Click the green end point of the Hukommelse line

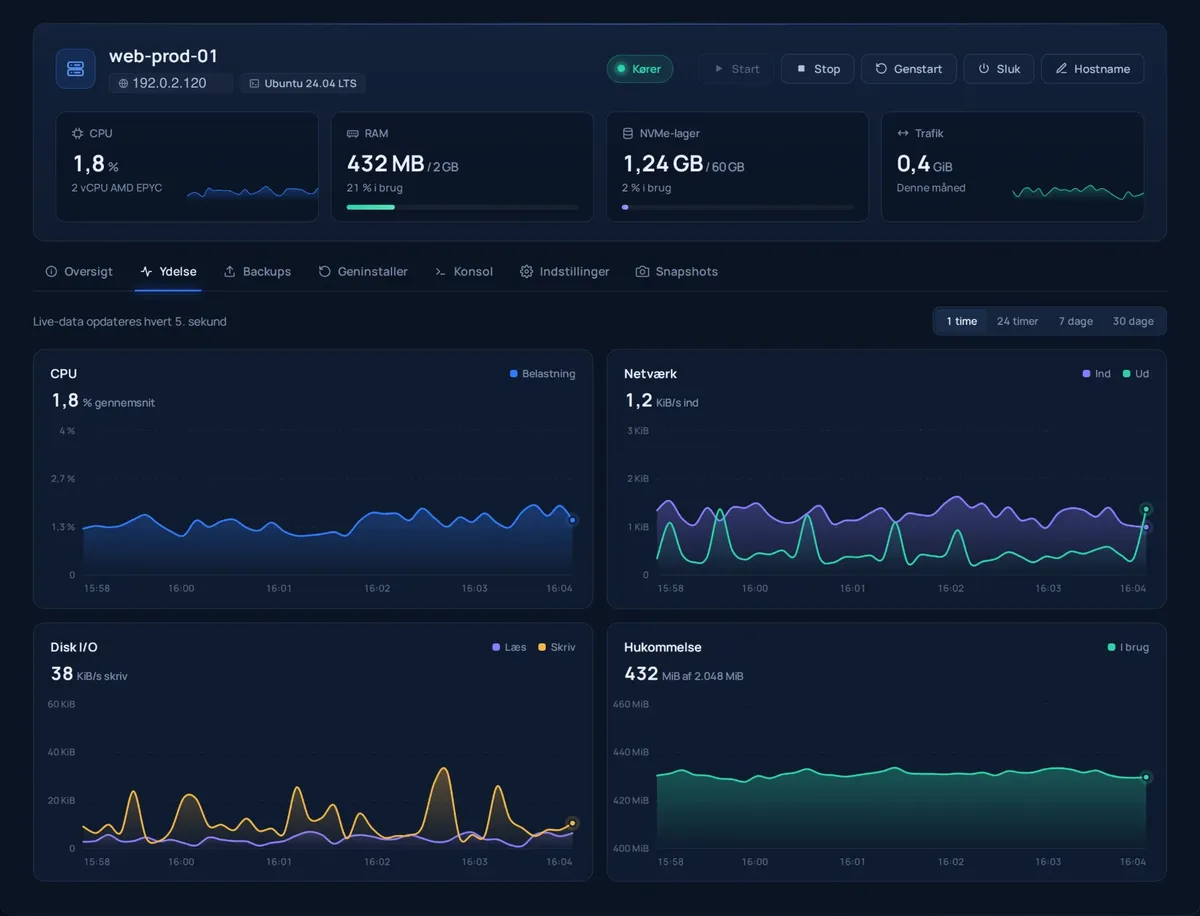(x=1146, y=777)
